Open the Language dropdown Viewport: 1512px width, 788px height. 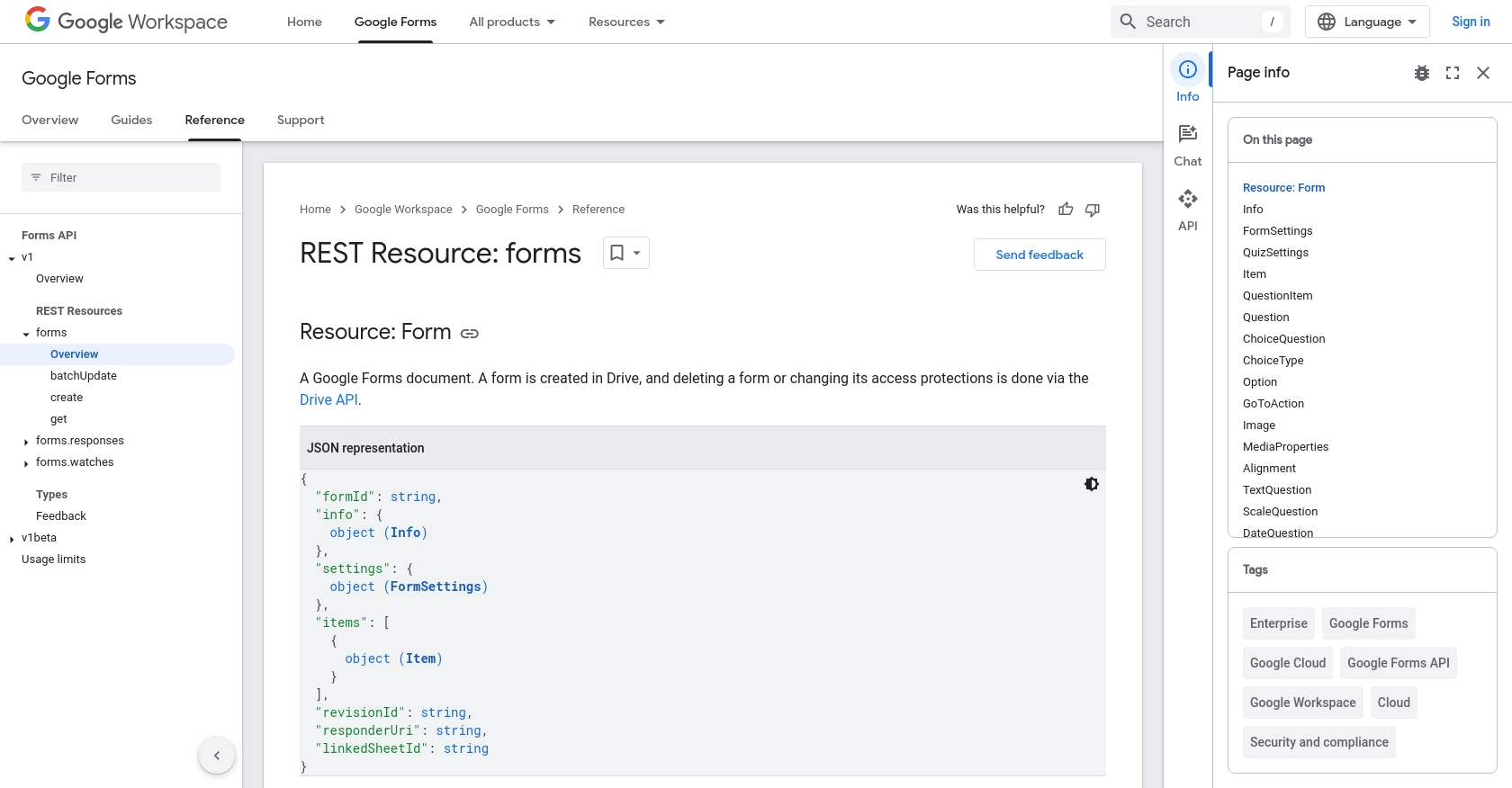pyautogui.click(x=1367, y=22)
